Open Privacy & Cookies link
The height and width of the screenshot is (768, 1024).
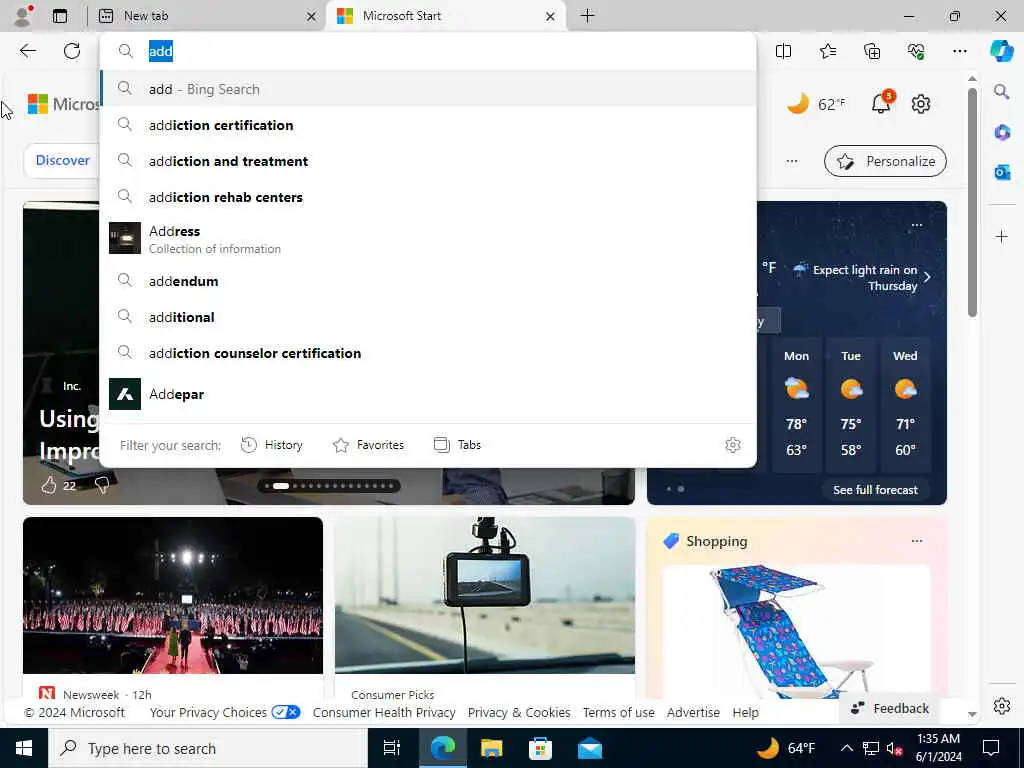click(x=519, y=712)
